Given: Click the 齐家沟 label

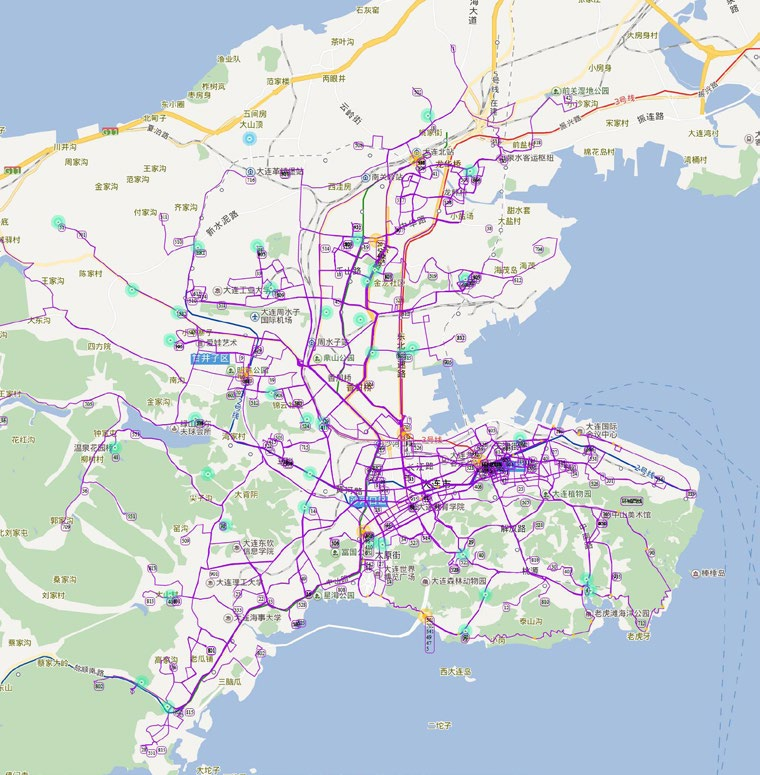Looking at the screenshot, I should click(x=185, y=208).
